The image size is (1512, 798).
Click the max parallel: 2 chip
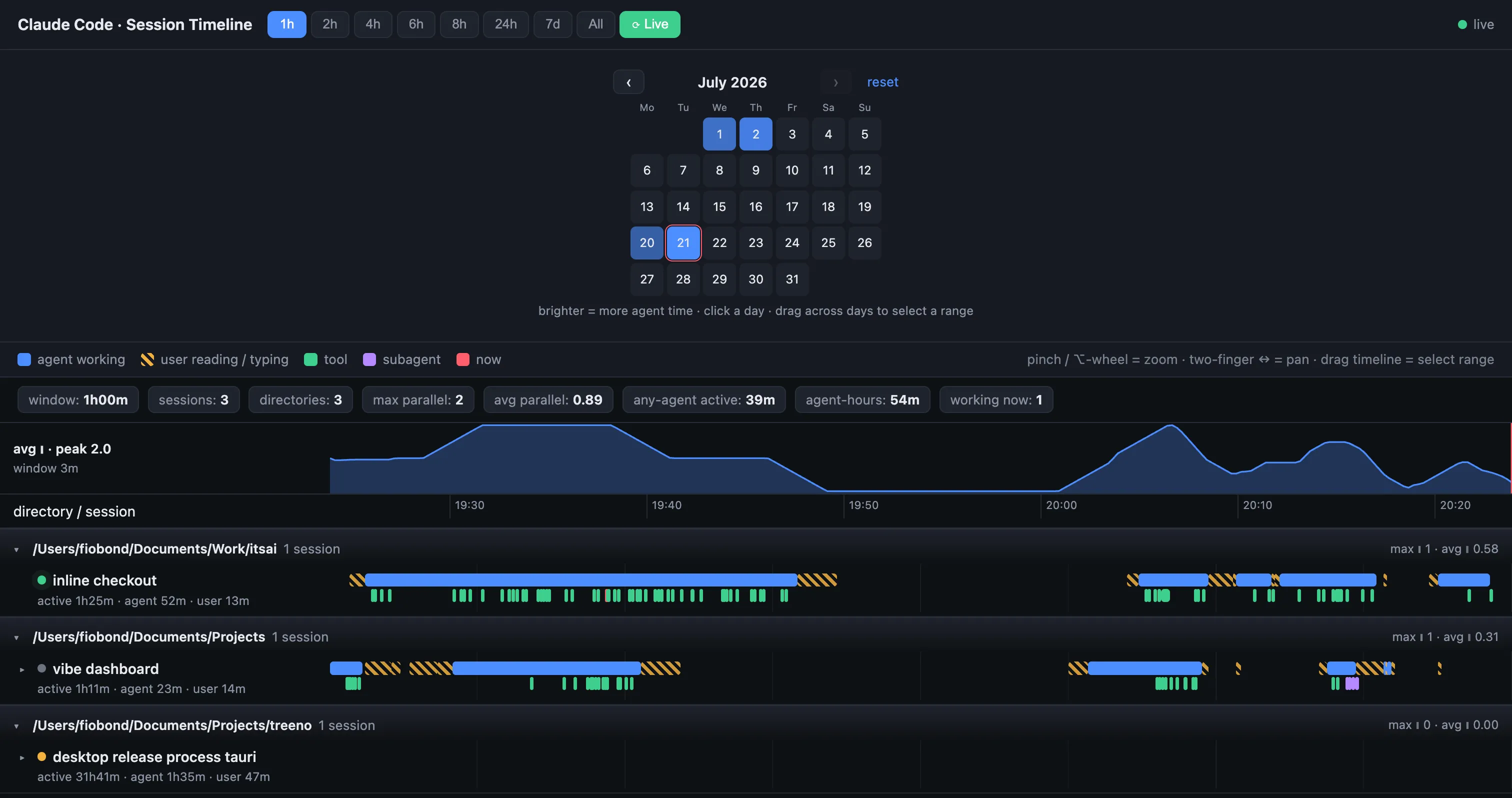coord(418,399)
